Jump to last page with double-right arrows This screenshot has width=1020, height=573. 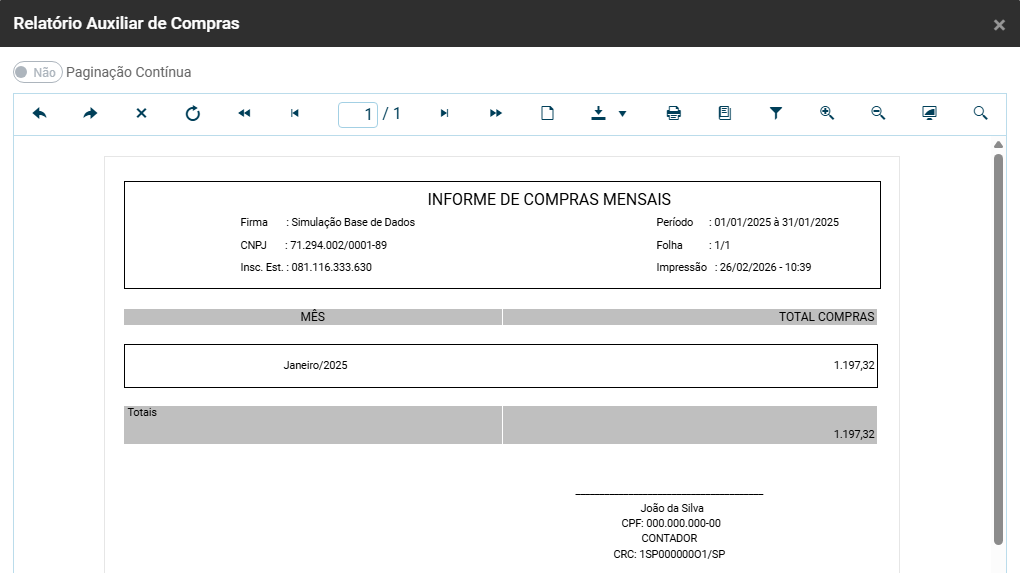496,114
